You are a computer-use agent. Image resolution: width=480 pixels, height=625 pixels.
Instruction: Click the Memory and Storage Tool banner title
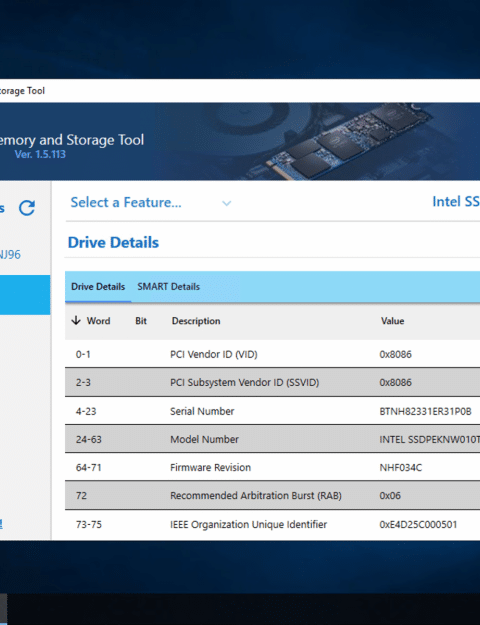click(72, 140)
